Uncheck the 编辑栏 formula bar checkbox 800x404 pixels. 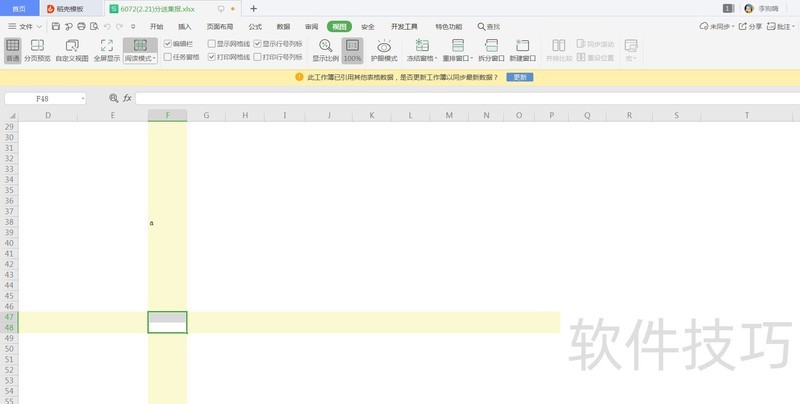pyautogui.click(x=168, y=44)
